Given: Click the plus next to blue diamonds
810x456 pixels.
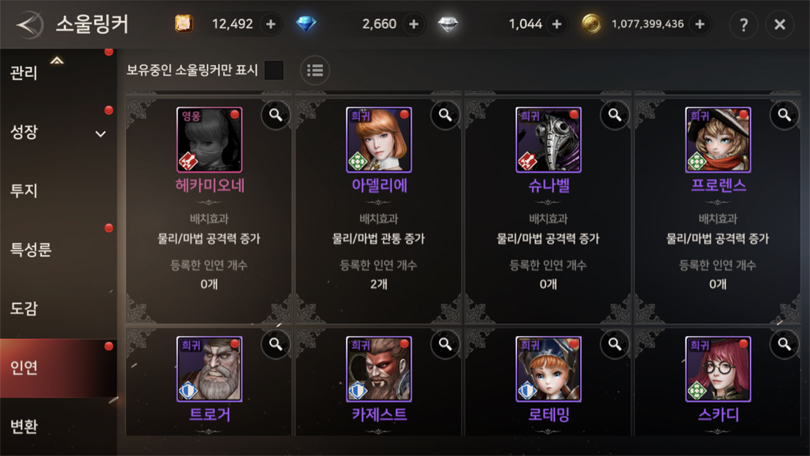Looking at the screenshot, I should 414,24.
